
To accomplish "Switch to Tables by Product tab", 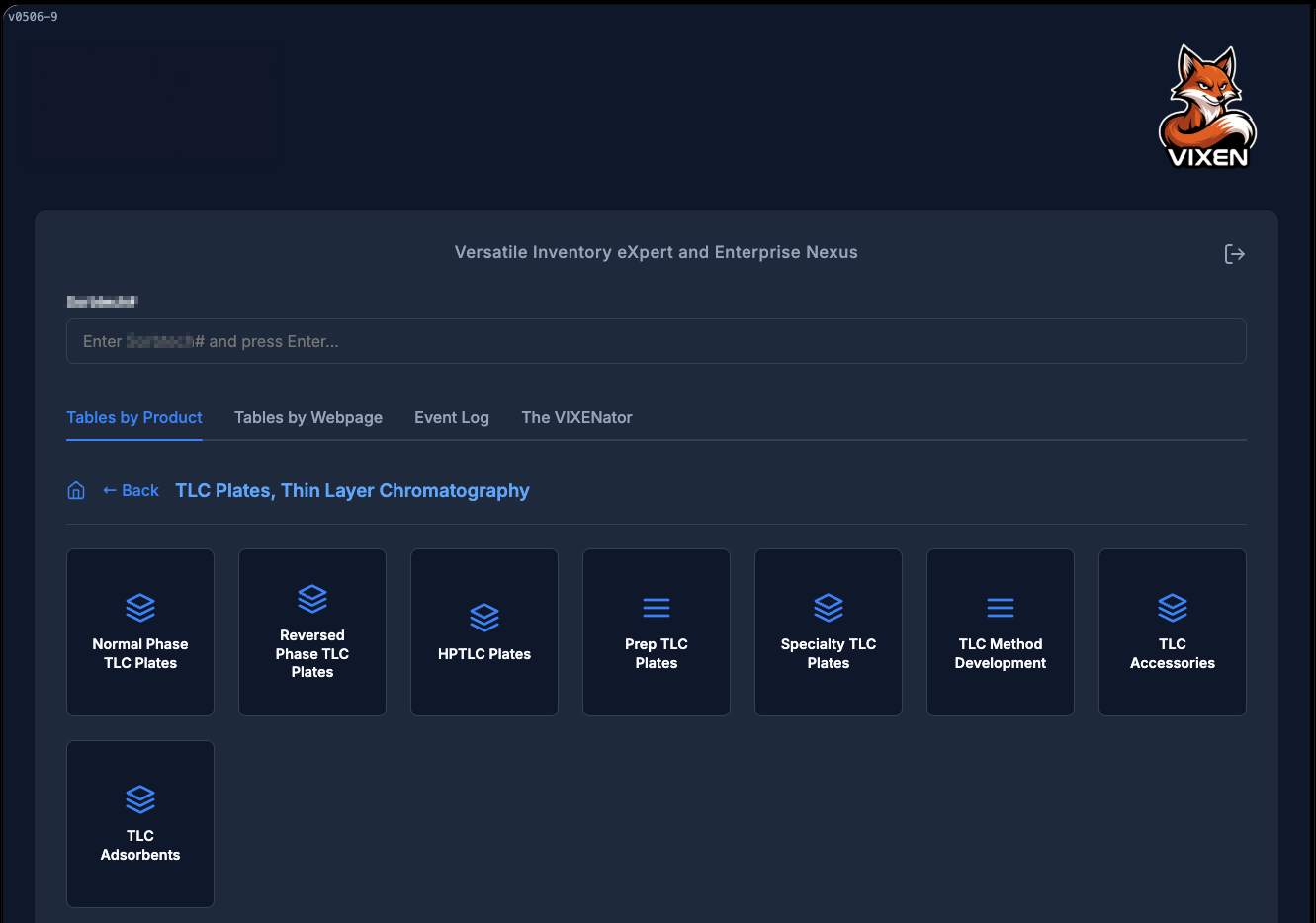I will 134,417.
